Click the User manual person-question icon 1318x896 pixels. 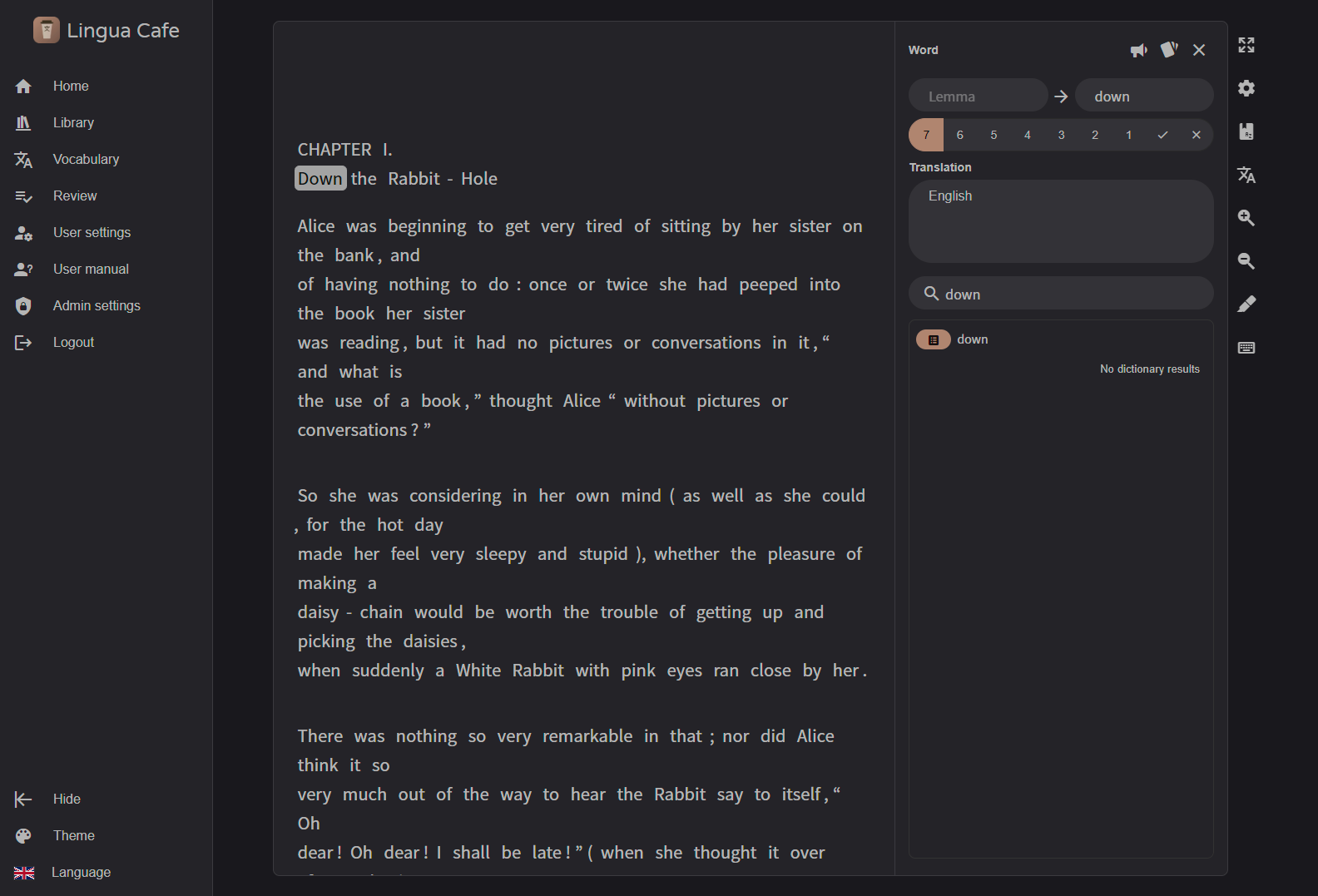tap(23, 270)
